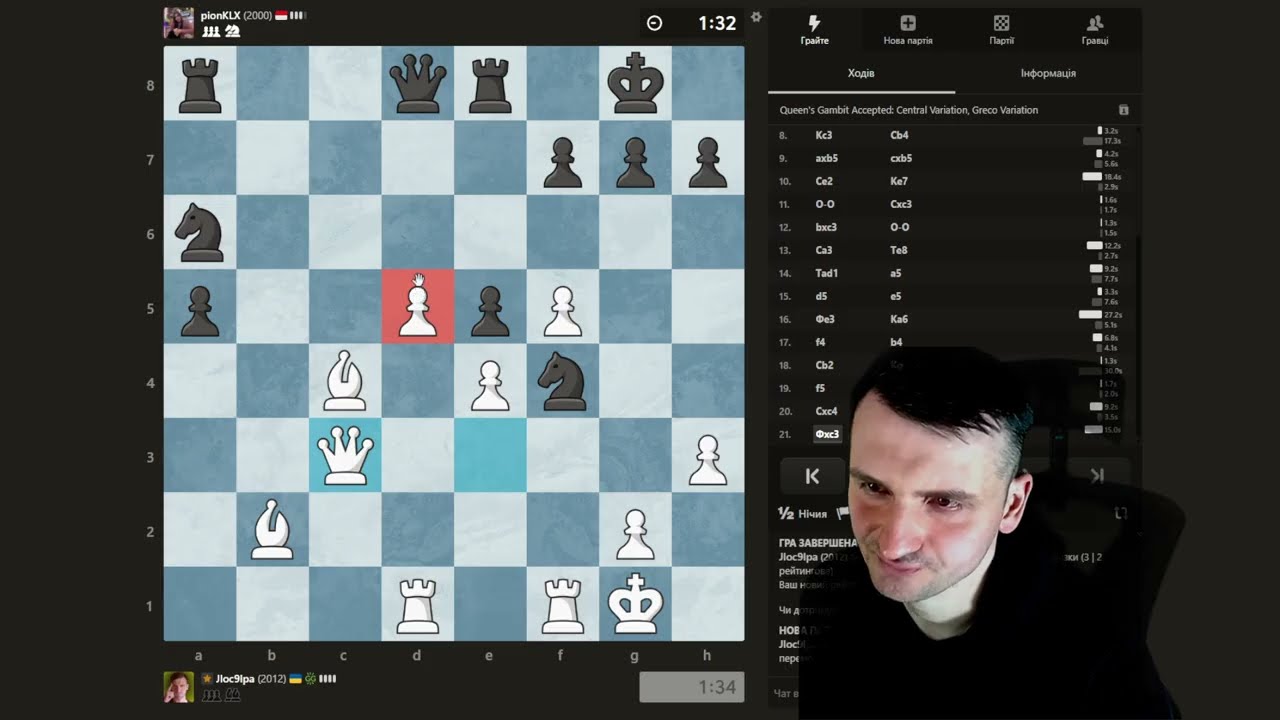Screen dimensions: 1280x720
Task: Click the black king on g8
Action: pyautogui.click(x=635, y=84)
